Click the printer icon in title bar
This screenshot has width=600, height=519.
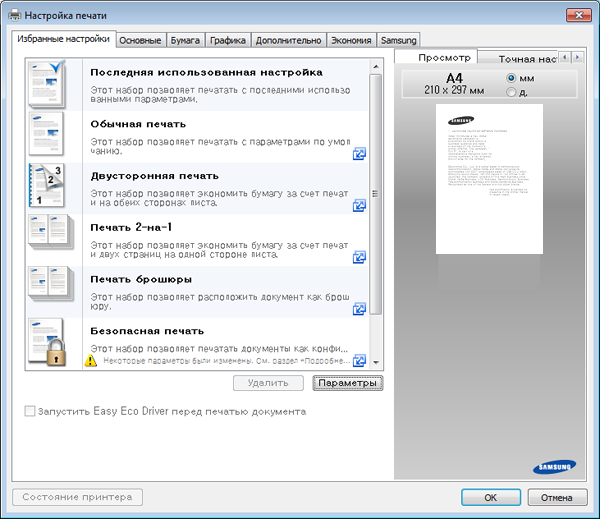15,15
